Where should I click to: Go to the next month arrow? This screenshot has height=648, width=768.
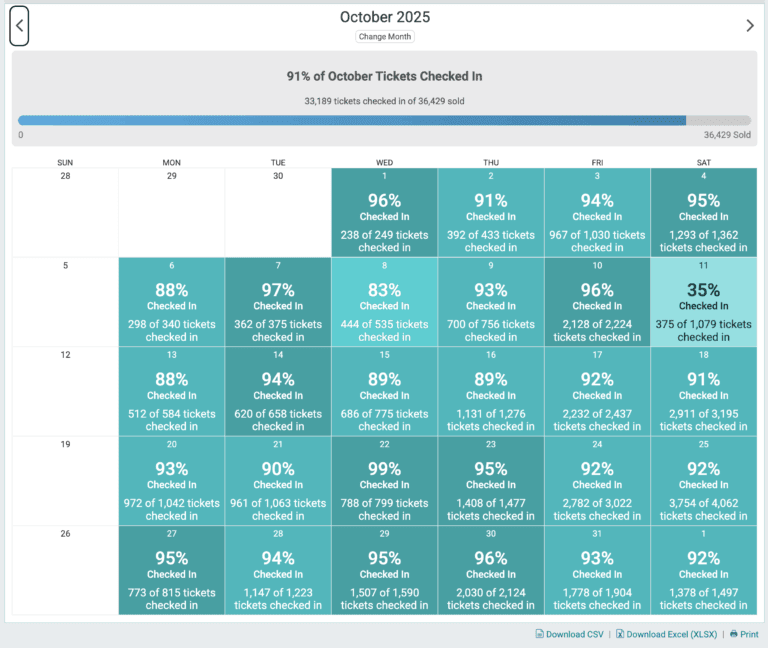tap(750, 26)
